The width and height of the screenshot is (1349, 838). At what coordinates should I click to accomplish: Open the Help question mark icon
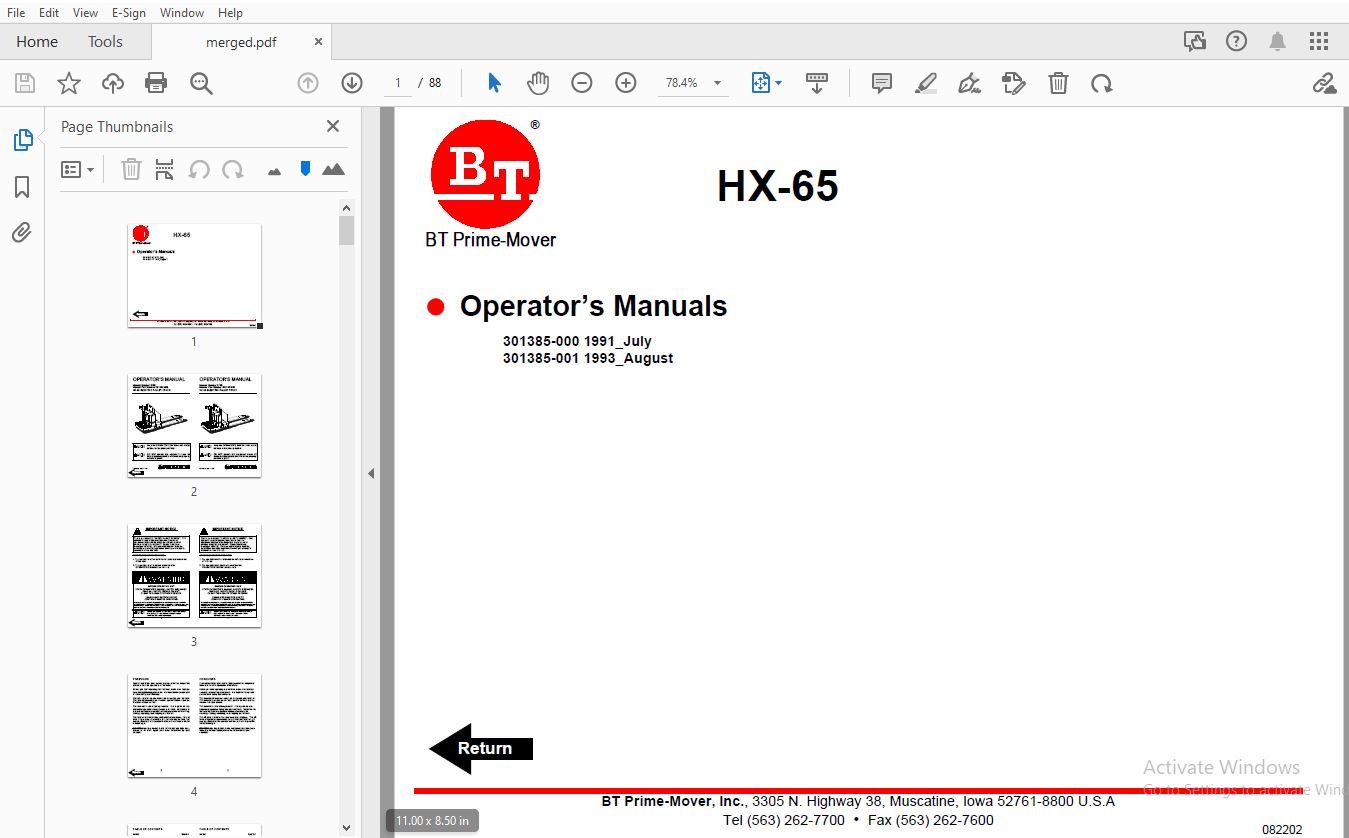[1237, 41]
